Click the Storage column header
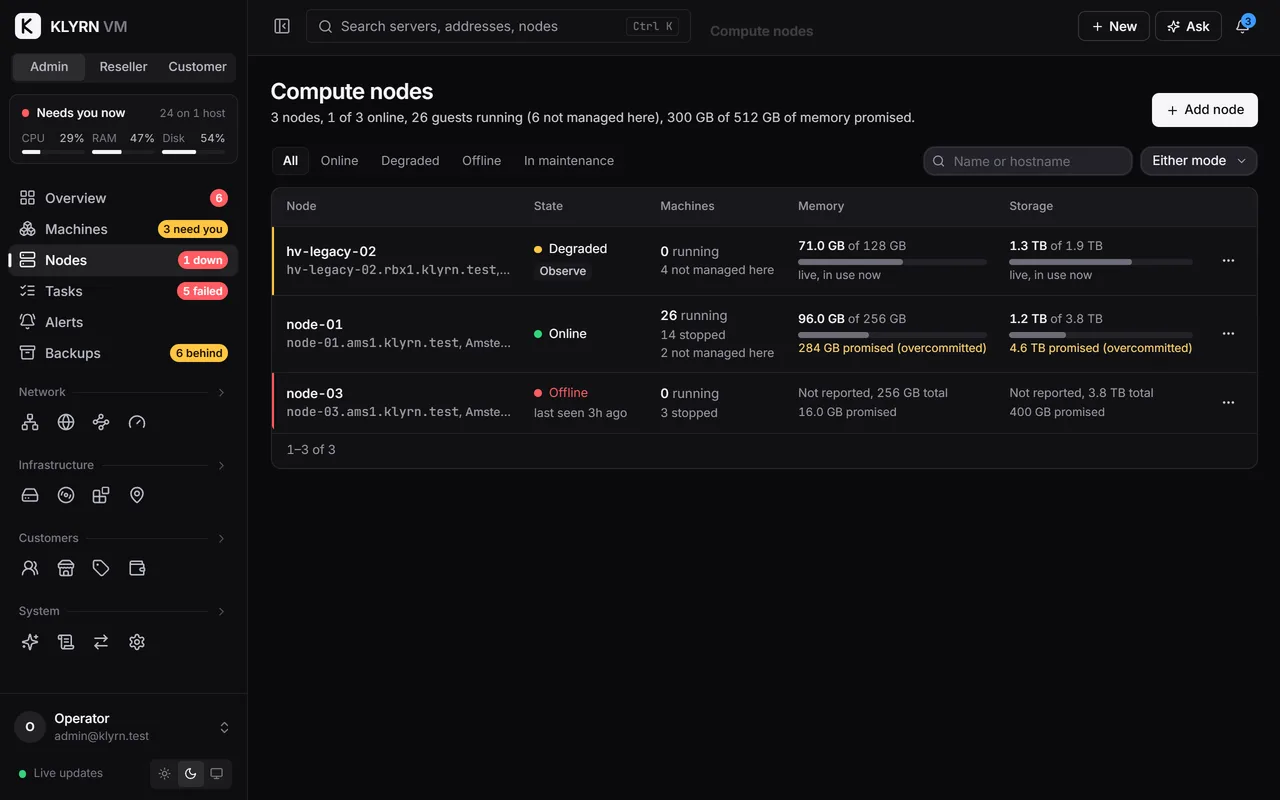1280x800 pixels. click(1031, 206)
